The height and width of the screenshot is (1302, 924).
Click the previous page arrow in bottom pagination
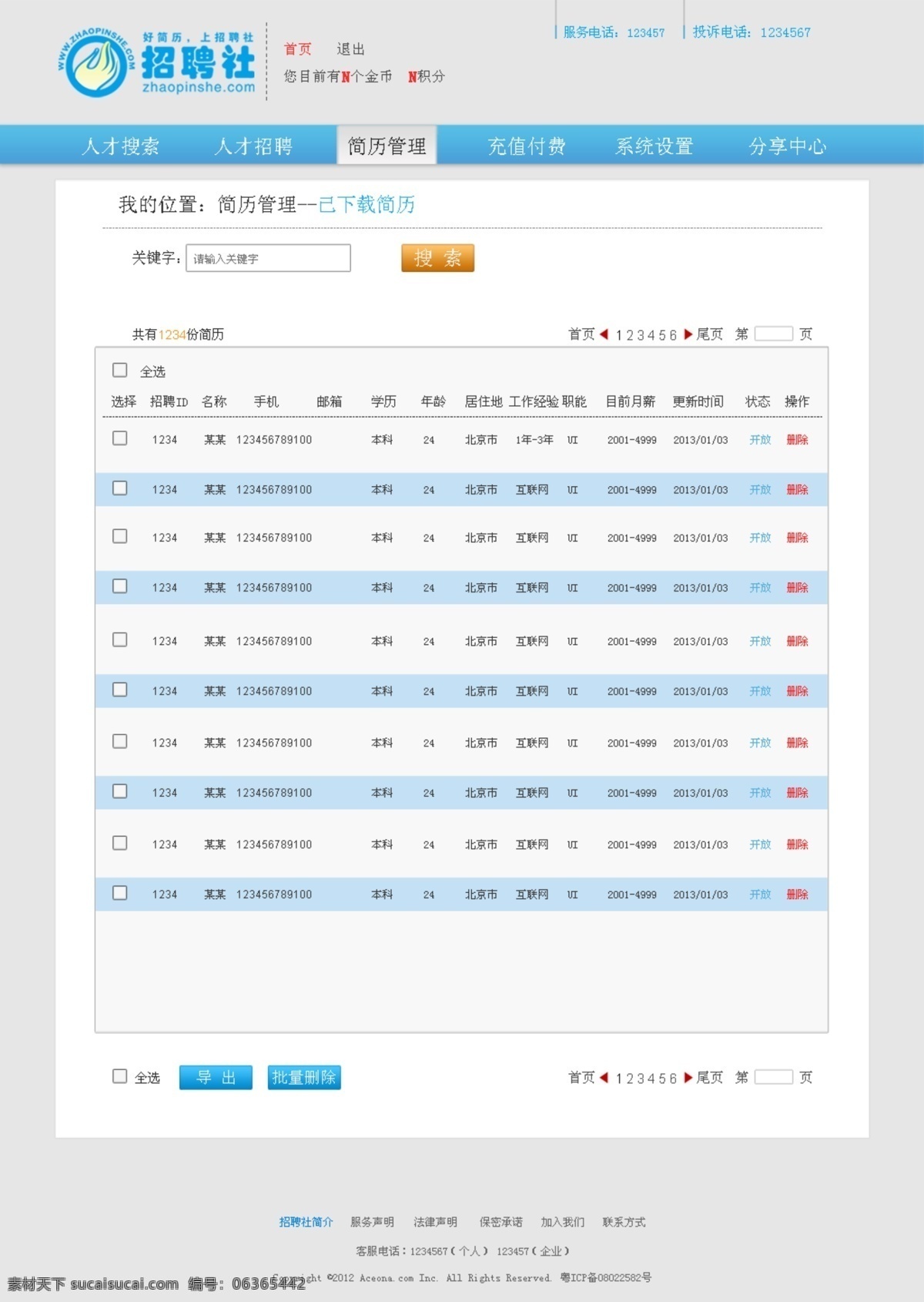[604, 1078]
